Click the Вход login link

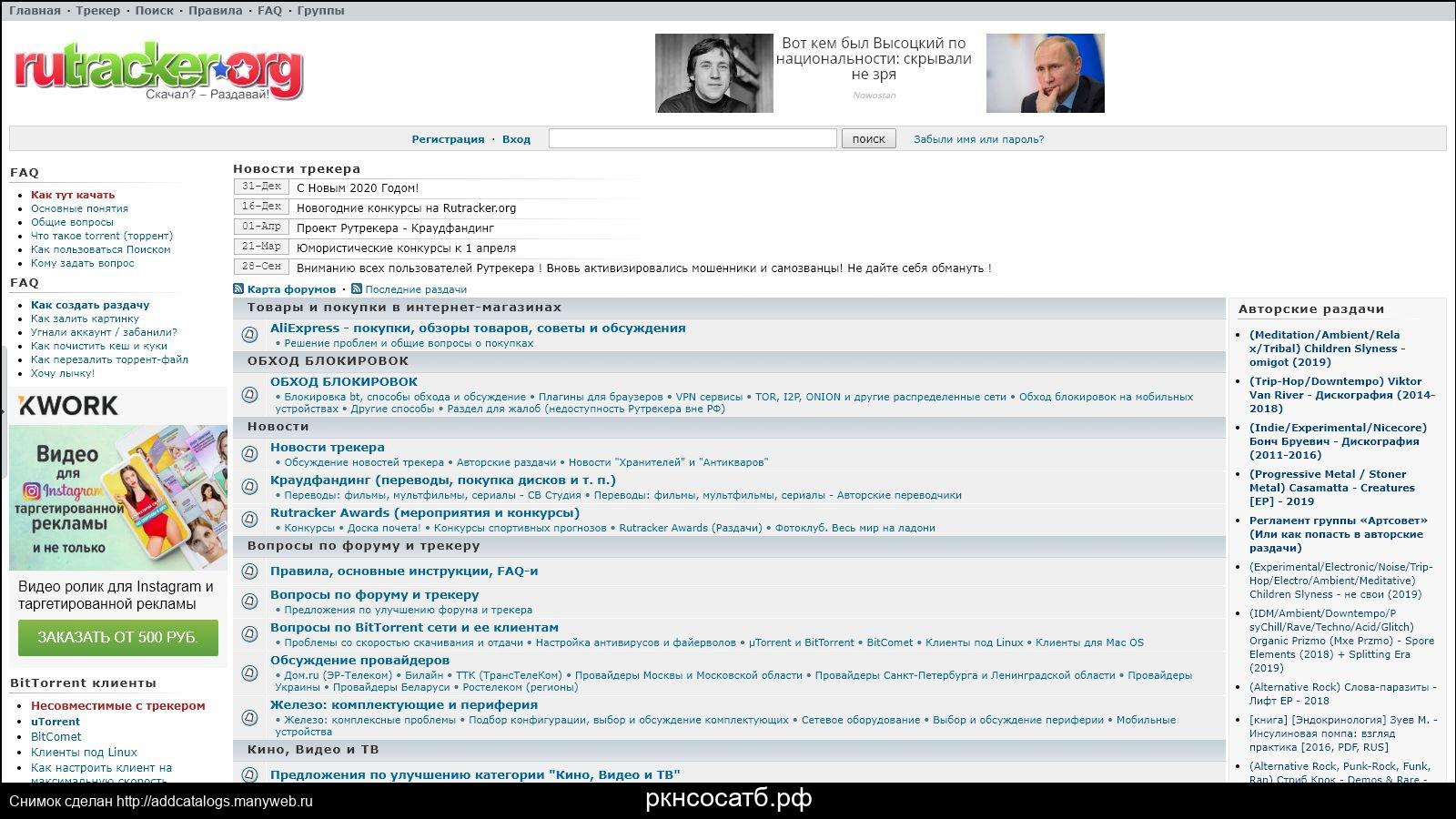[x=516, y=139]
